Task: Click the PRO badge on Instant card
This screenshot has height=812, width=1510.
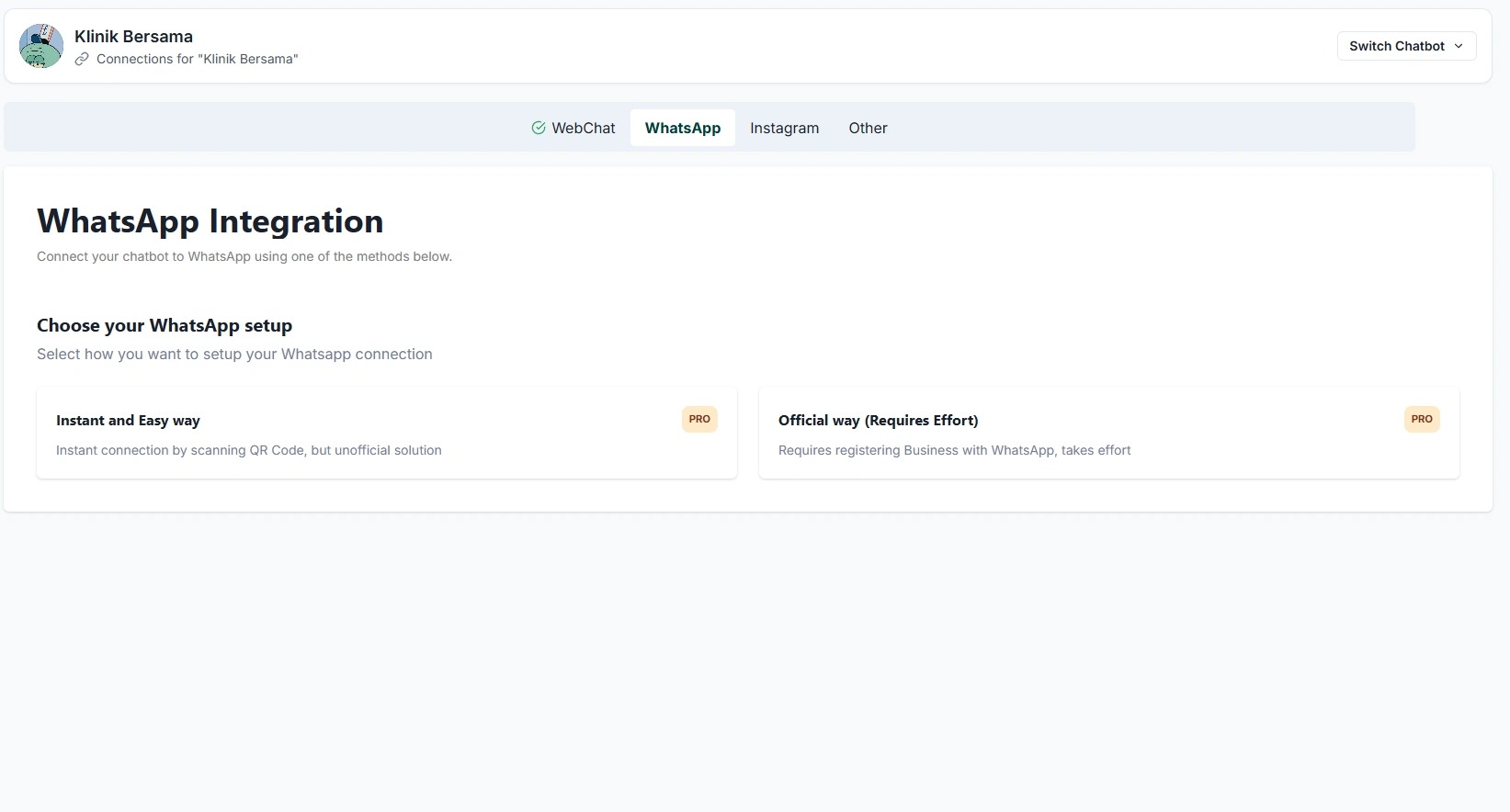Action: click(699, 419)
